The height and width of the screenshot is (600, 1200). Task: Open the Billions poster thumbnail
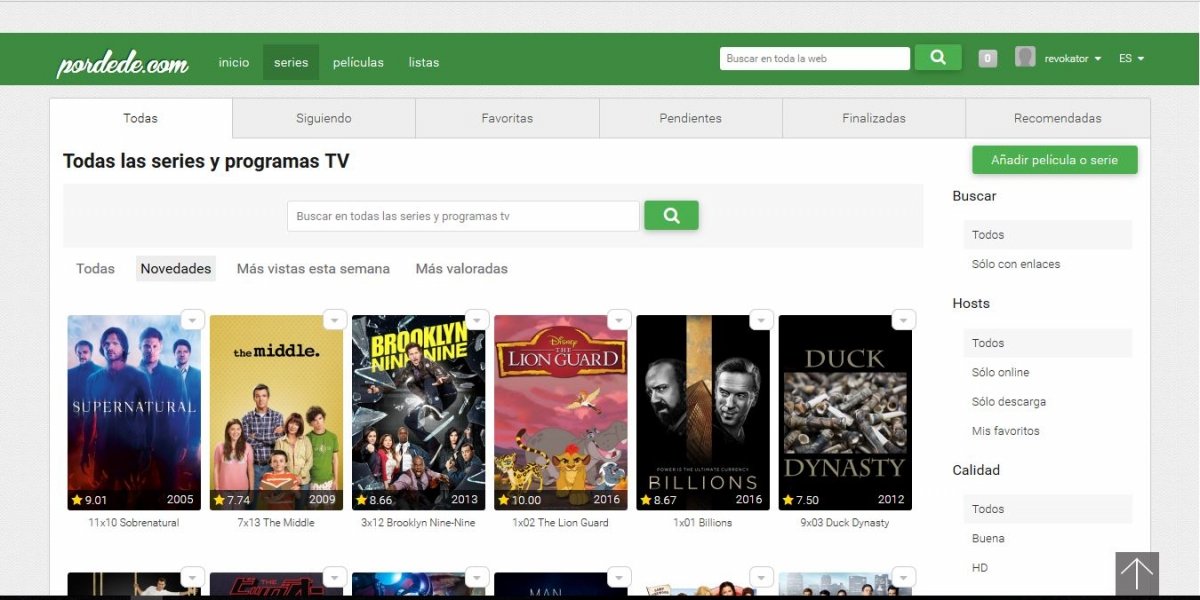point(703,413)
